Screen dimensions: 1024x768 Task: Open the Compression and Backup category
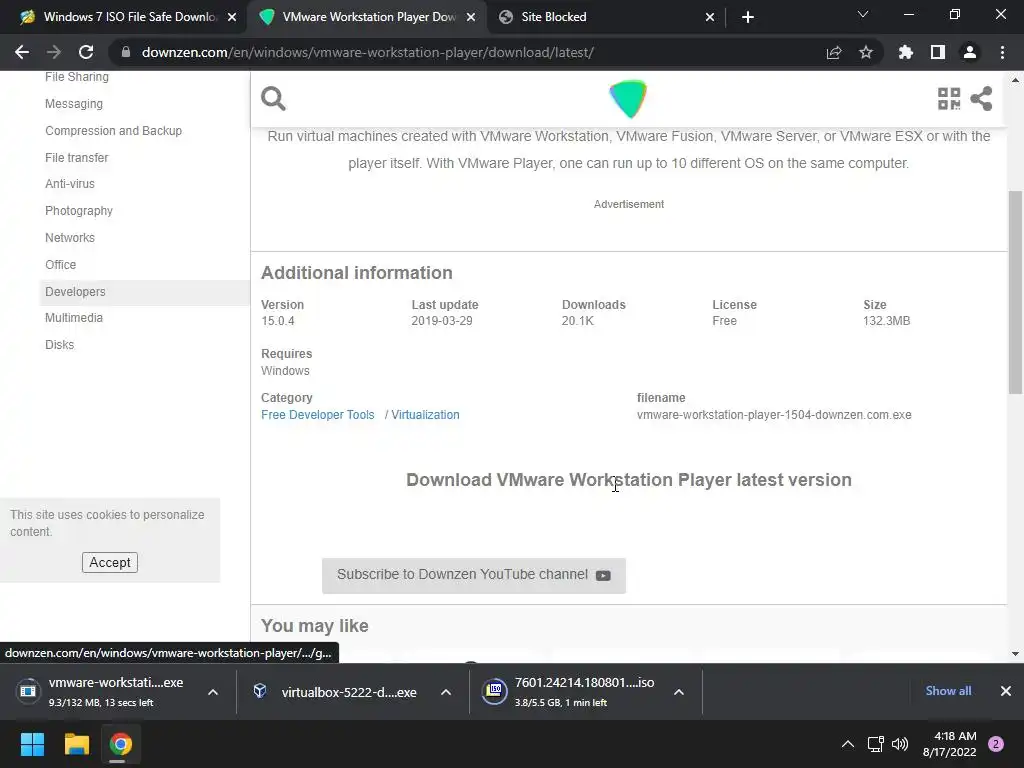pos(114,131)
